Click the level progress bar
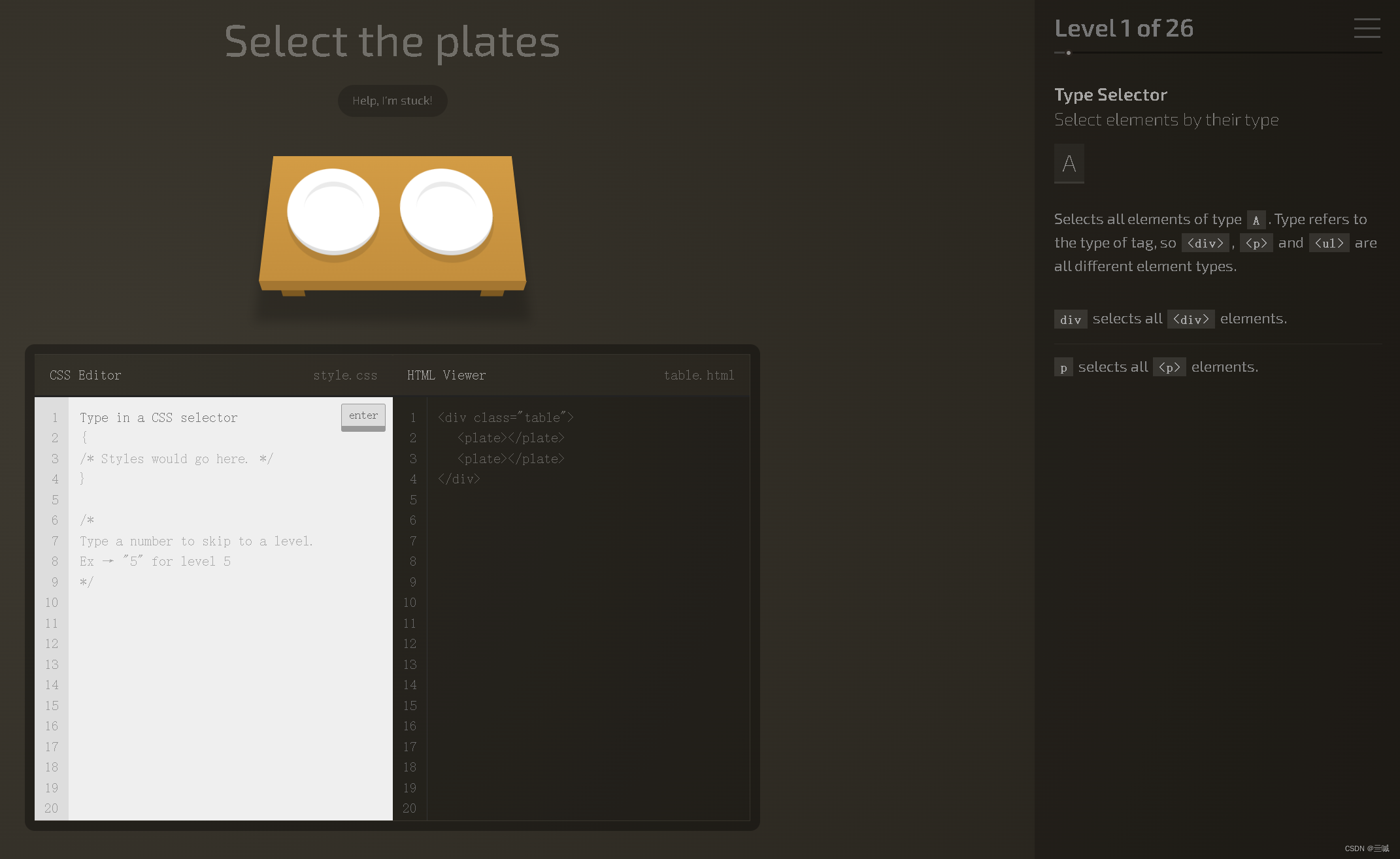Image resolution: width=1400 pixels, height=859 pixels. pos(1218,53)
